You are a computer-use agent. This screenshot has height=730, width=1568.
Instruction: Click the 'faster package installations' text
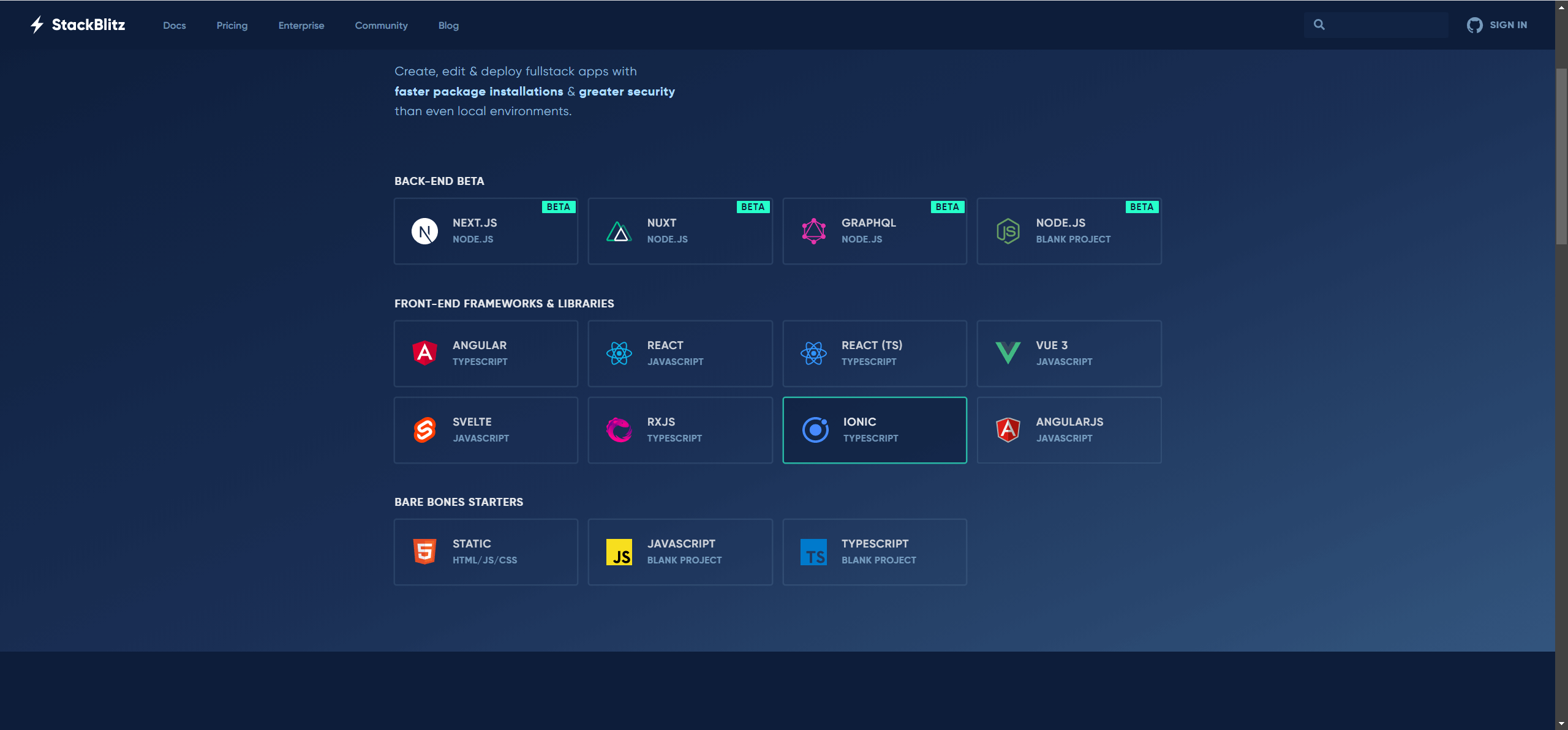click(x=478, y=91)
